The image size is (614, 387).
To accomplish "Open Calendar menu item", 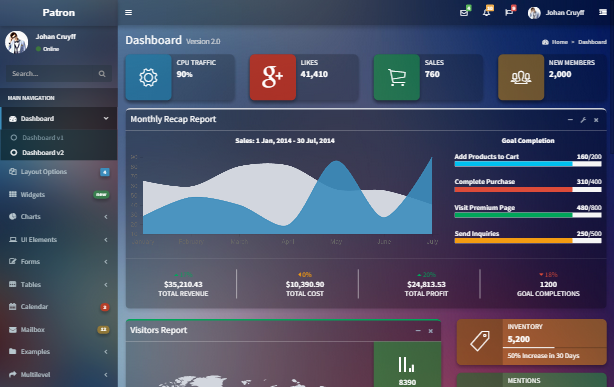I will coord(59,307).
